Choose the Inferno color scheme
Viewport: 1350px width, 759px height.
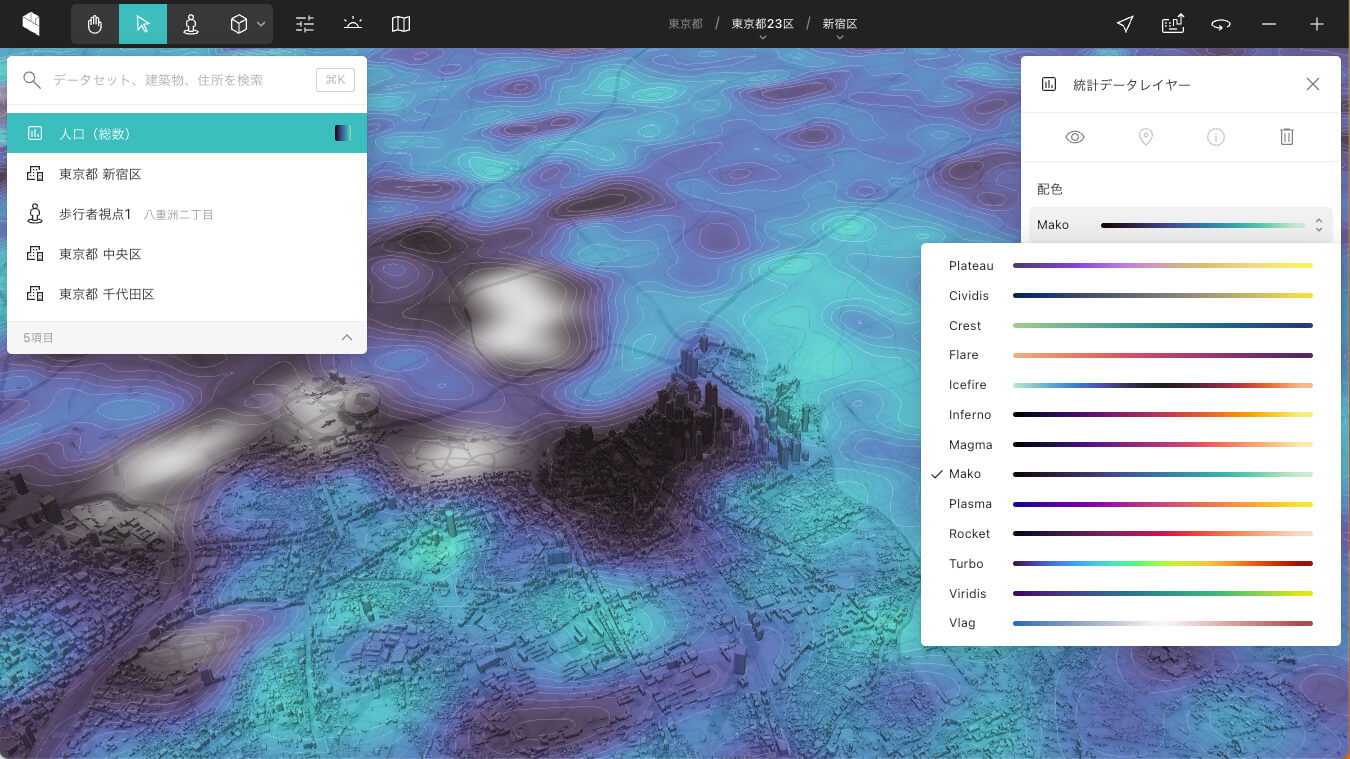[x=1130, y=415]
